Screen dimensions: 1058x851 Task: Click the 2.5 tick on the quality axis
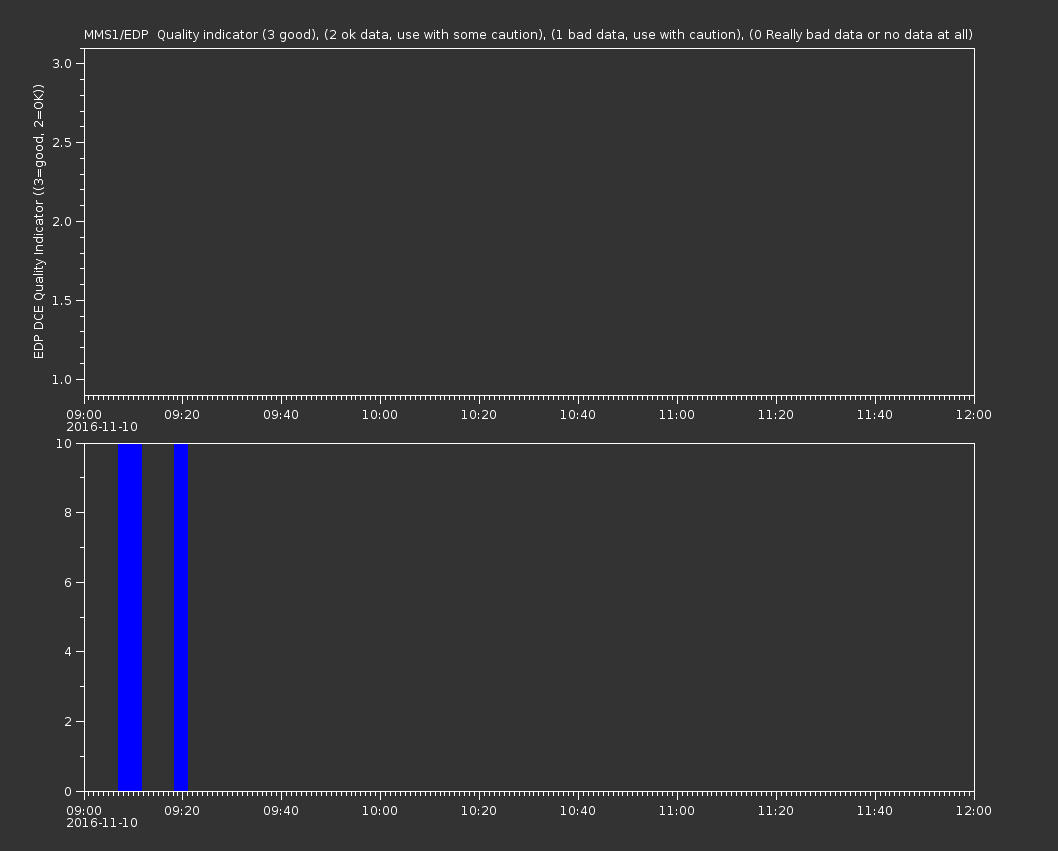click(62, 142)
